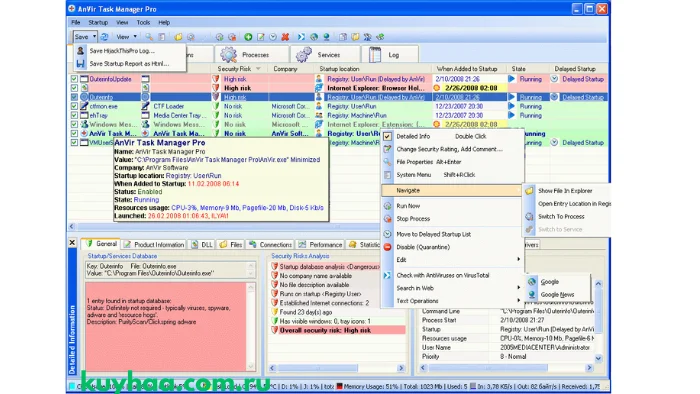Viewport: 700px width, 394px height.
Task: Close the Detailed Information panel with its X
Action: tap(72, 243)
